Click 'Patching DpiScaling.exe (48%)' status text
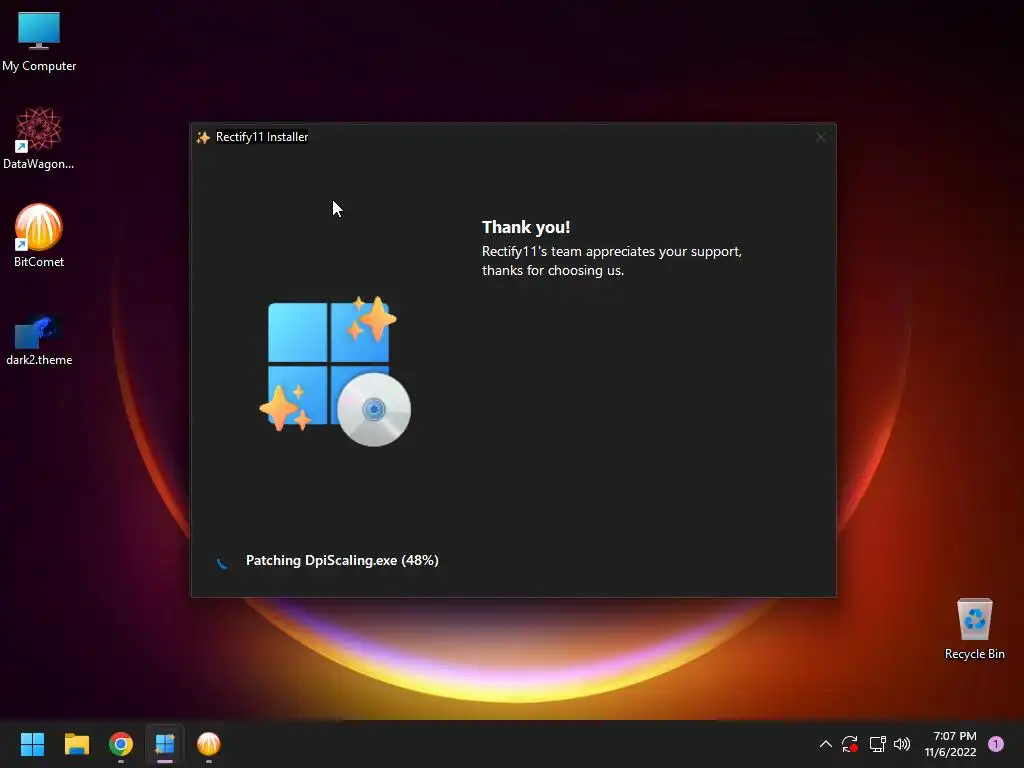The width and height of the screenshot is (1024, 768). [x=342, y=560]
